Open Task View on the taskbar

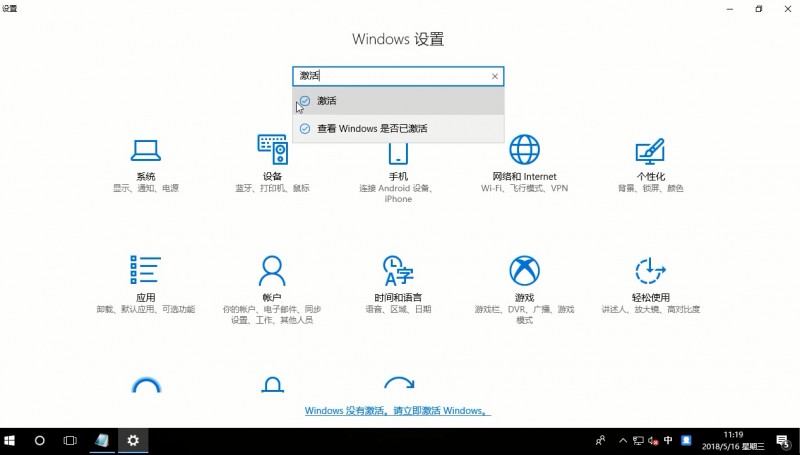(x=70, y=441)
